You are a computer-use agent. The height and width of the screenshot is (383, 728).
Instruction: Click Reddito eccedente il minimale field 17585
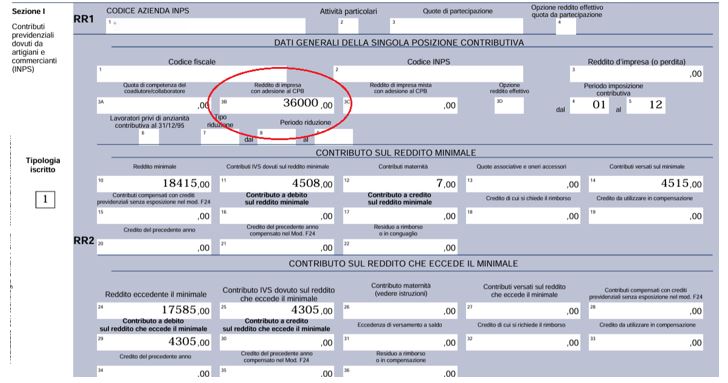click(154, 311)
